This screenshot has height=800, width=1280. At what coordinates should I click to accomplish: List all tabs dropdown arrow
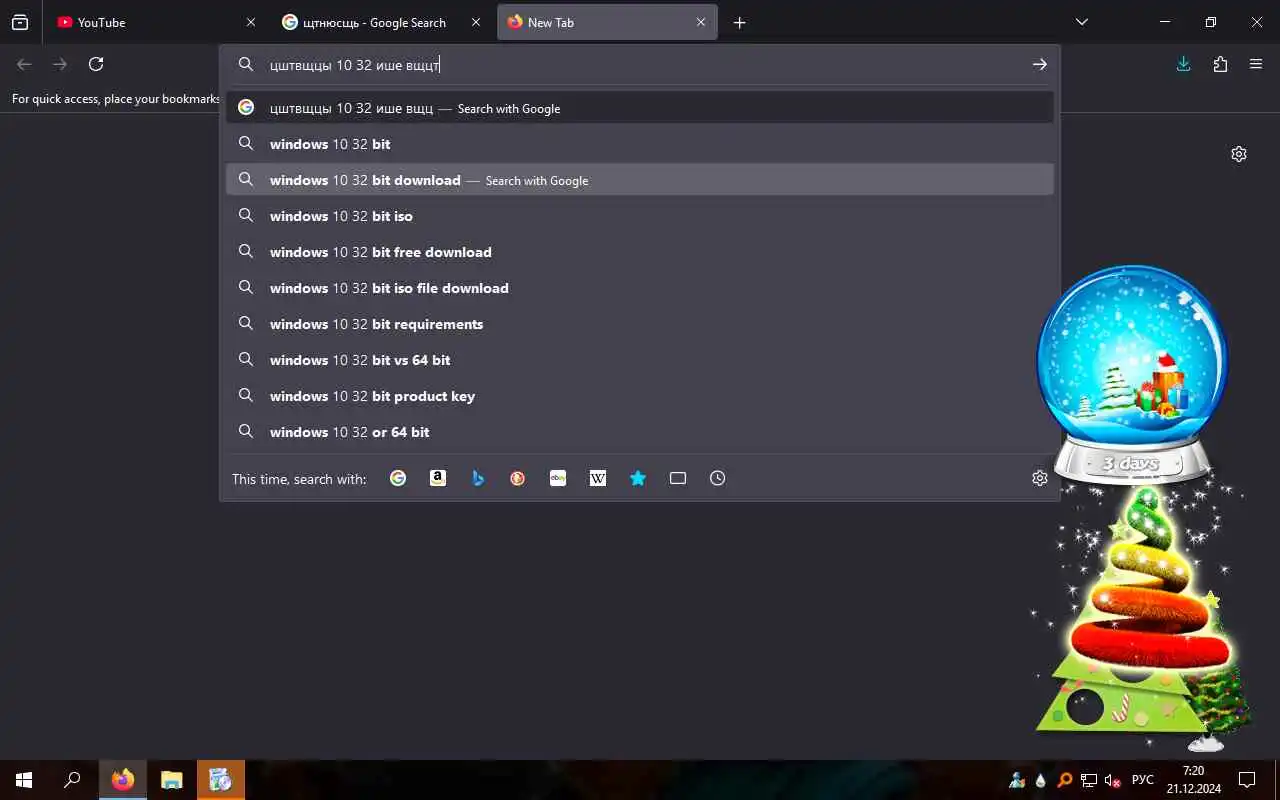point(1081,22)
